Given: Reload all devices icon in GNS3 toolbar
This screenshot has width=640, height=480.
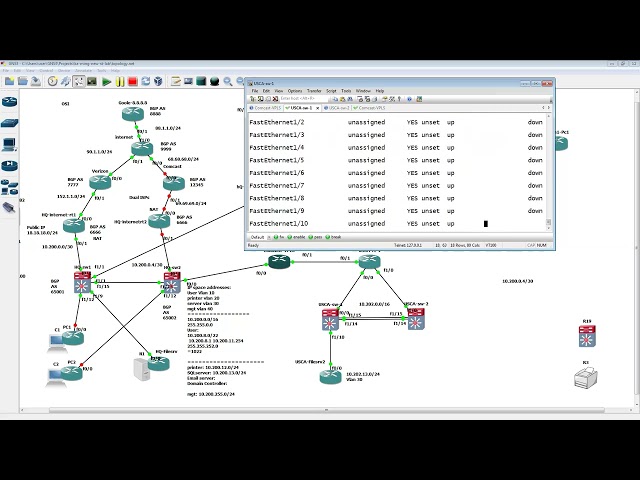Looking at the screenshot, I should pos(146,81).
